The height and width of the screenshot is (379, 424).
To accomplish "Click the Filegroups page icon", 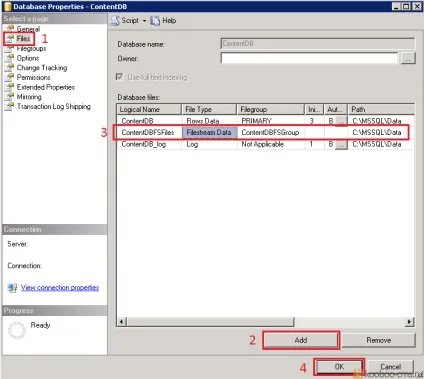I will (x=10, y=49).
